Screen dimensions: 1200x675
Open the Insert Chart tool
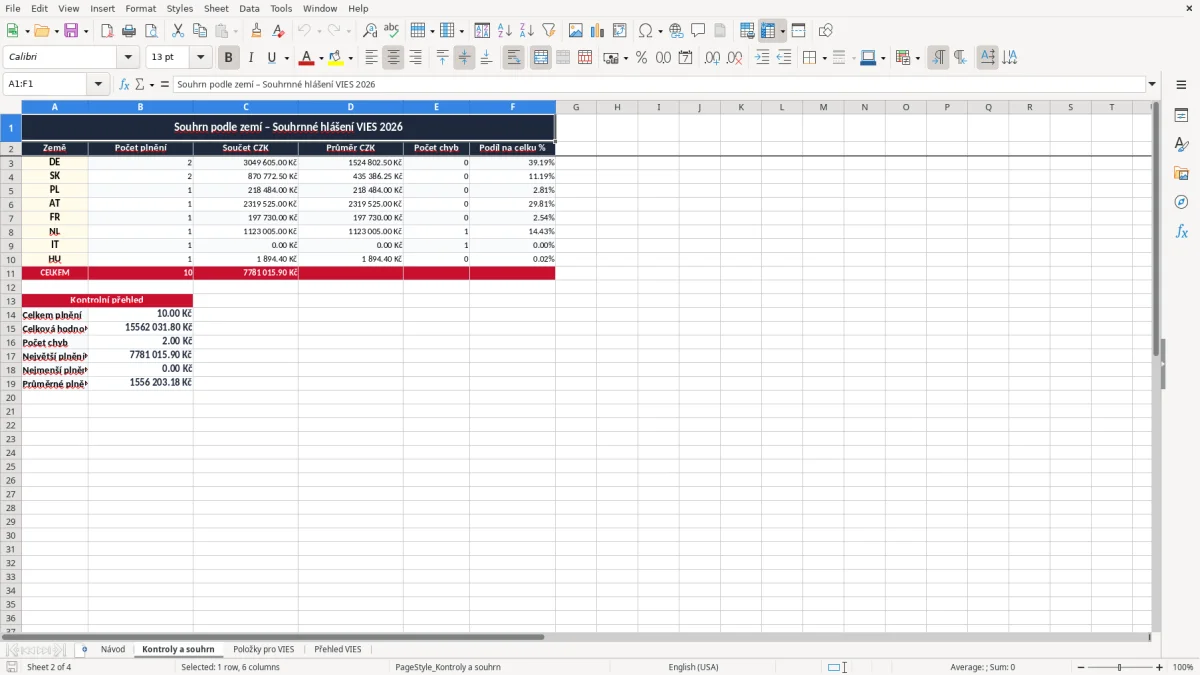pos(597,31)
